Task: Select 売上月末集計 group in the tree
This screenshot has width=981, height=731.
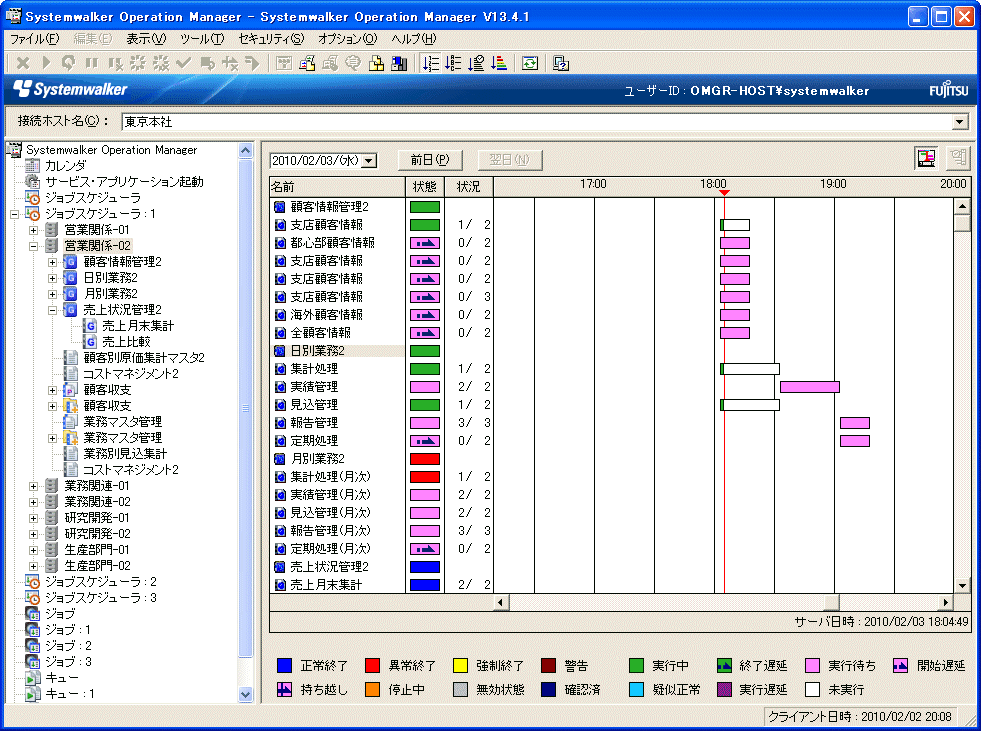Action: coord(138,325)
